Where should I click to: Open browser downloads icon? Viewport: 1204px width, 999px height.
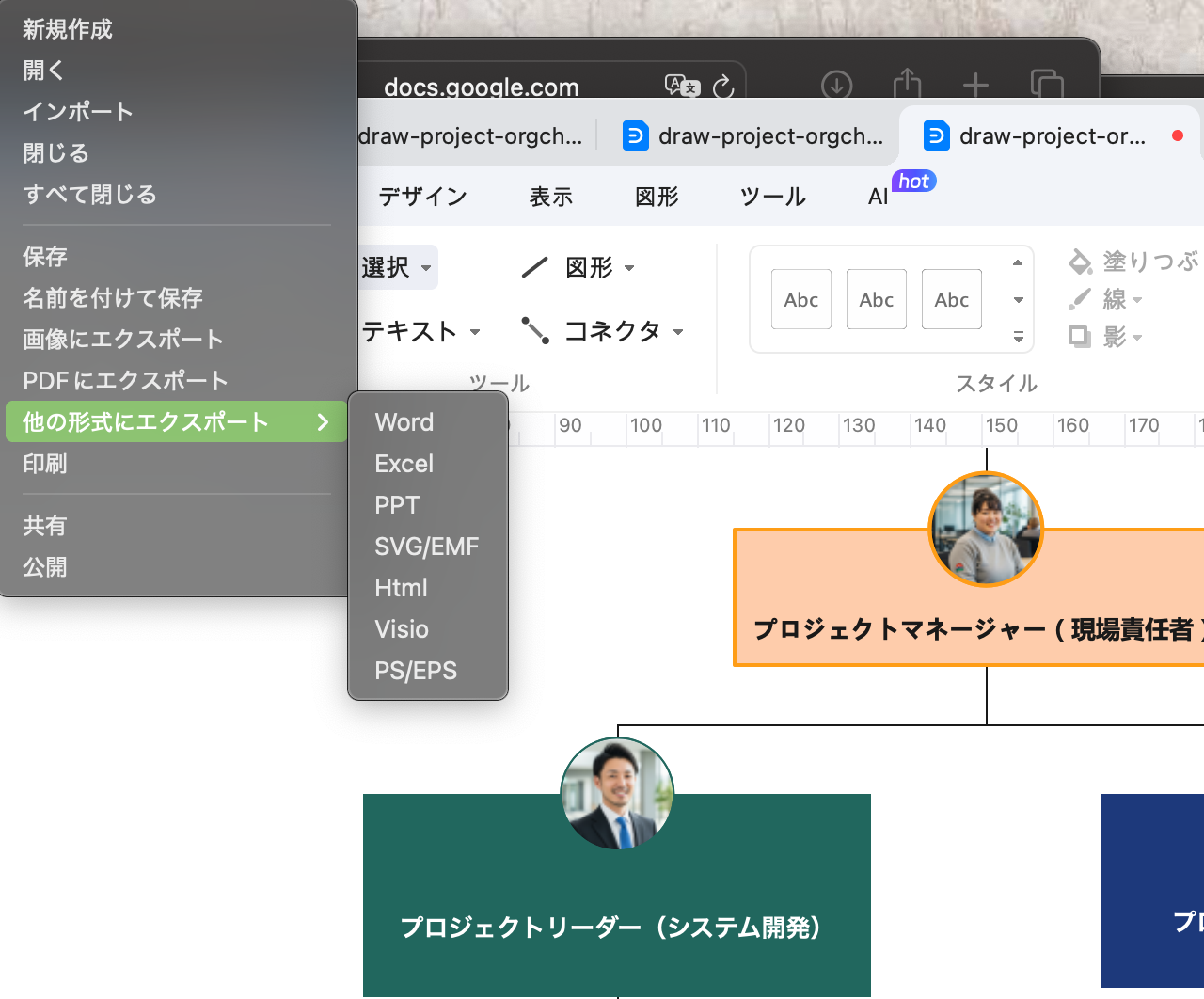pos(836,86)
